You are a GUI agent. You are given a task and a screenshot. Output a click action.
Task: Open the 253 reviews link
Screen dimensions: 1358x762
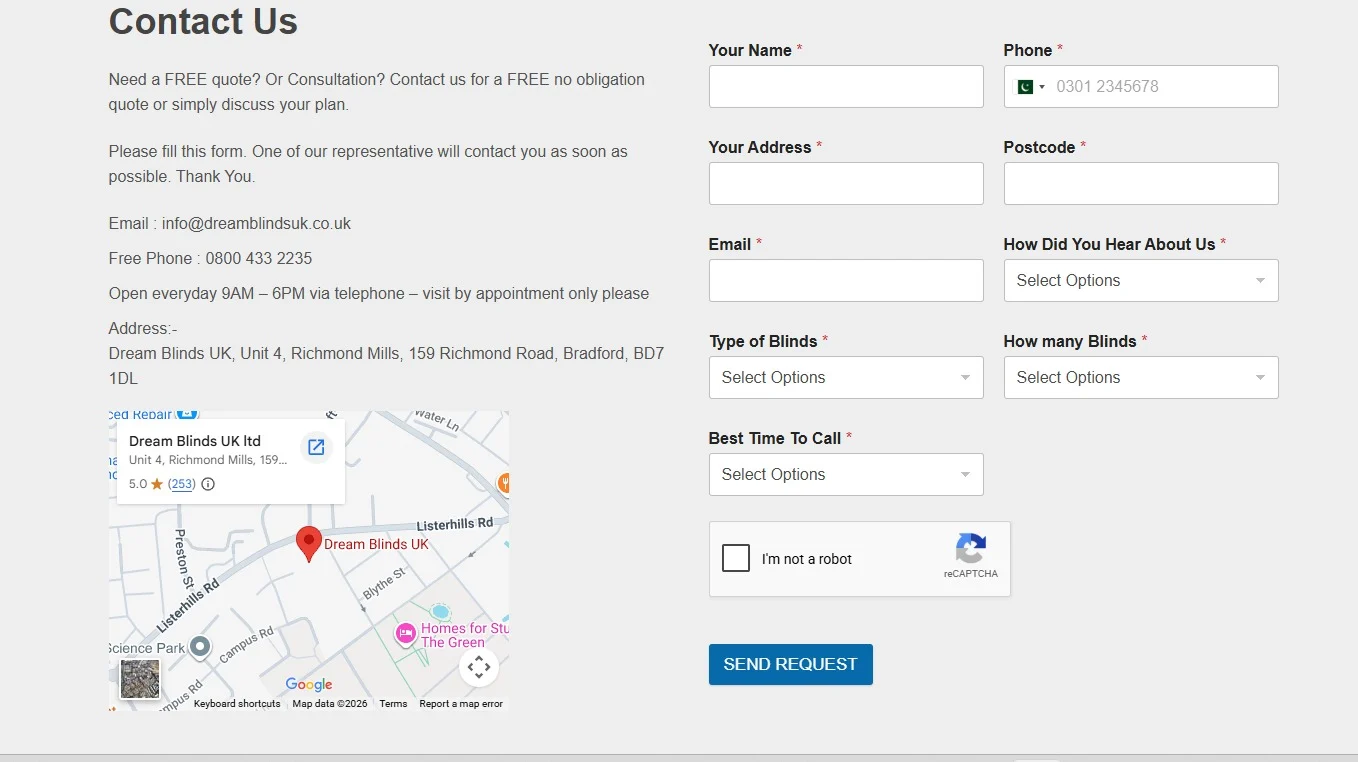tap(182, 484)
